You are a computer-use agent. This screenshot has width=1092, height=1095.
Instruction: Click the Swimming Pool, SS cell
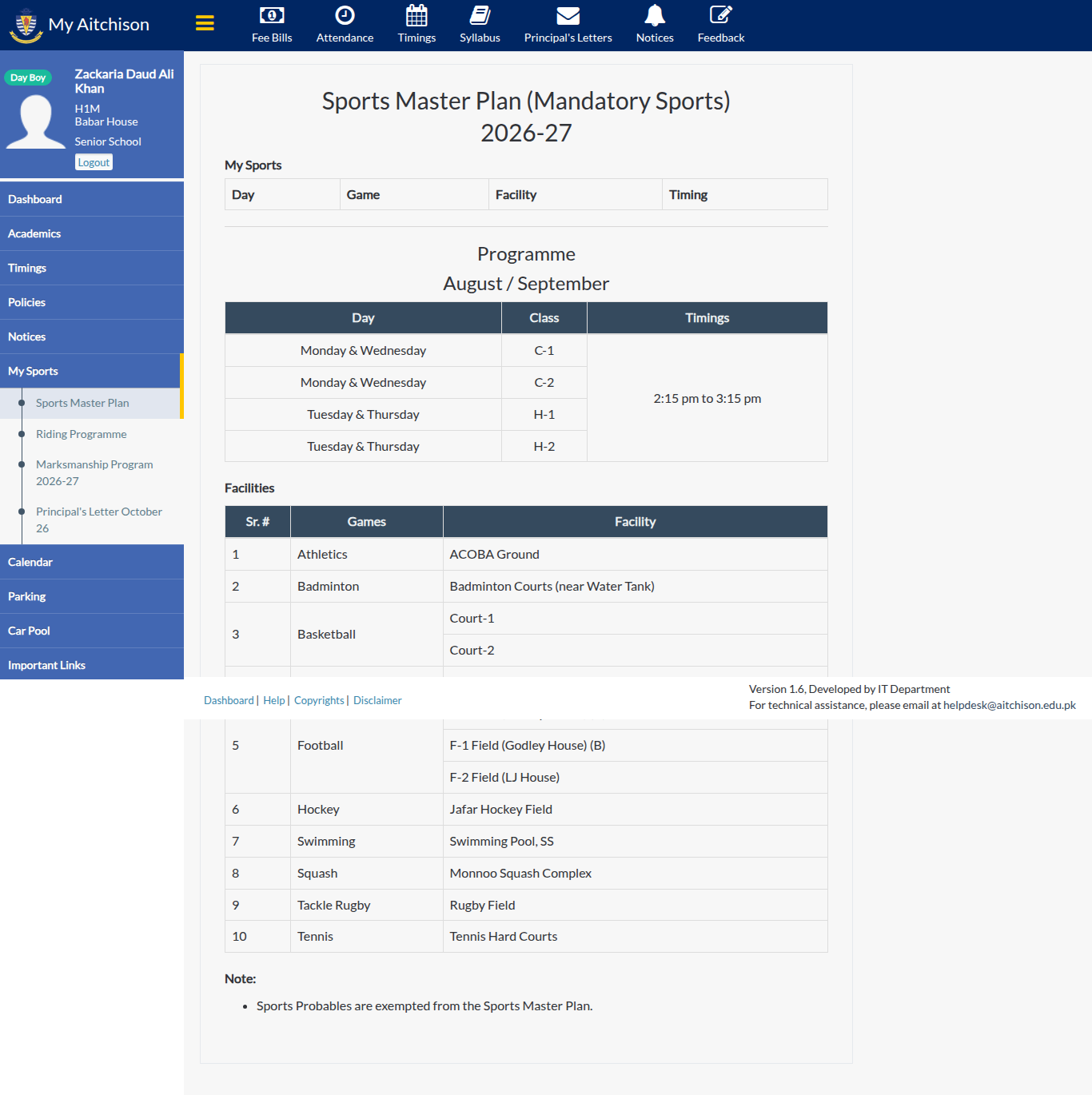coord(635,841)
